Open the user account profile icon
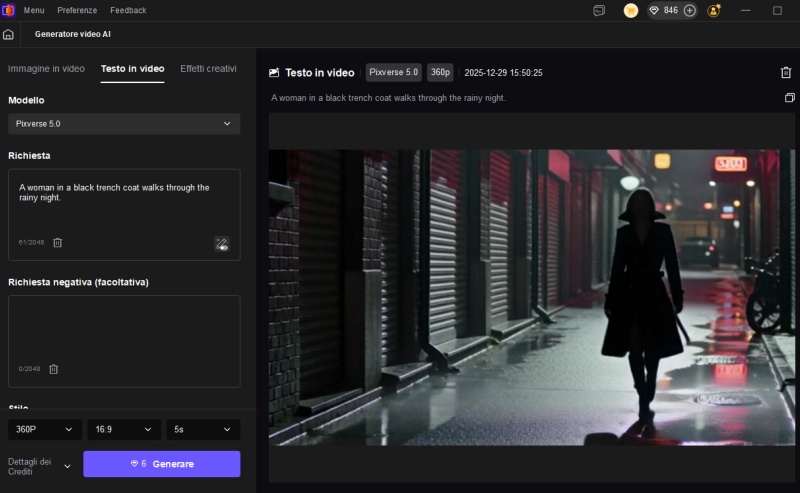 (714, 10)
